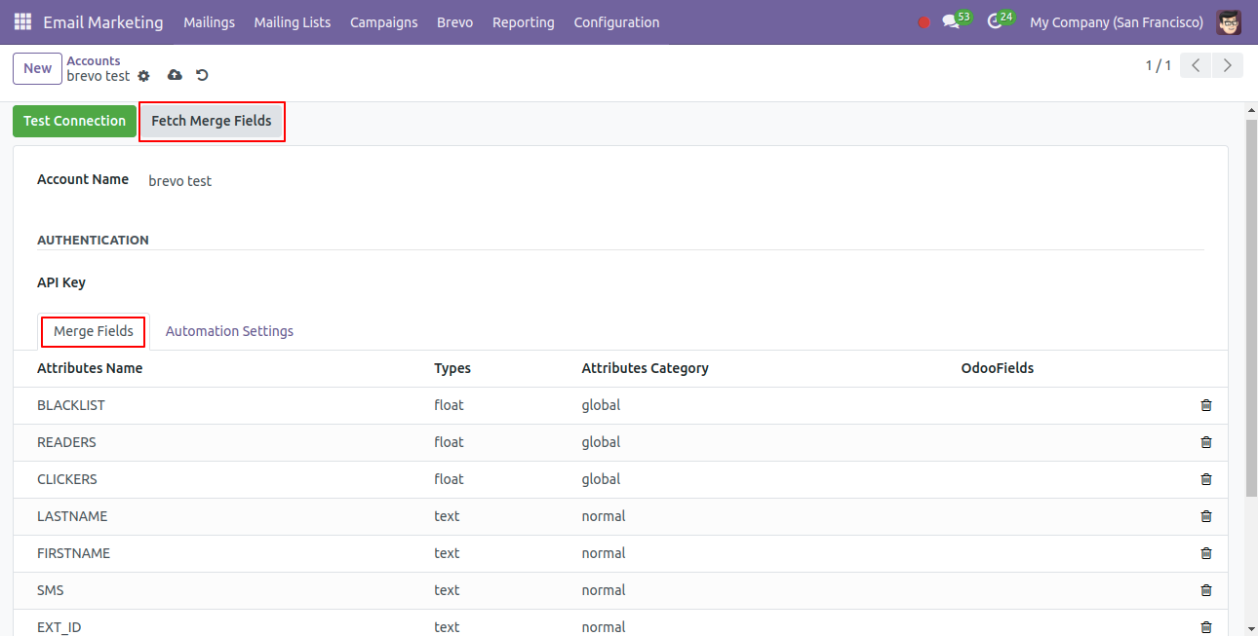Delete the BLACKLIST merge field row
1258x636 pixels.
click(x=1205, y=405)
